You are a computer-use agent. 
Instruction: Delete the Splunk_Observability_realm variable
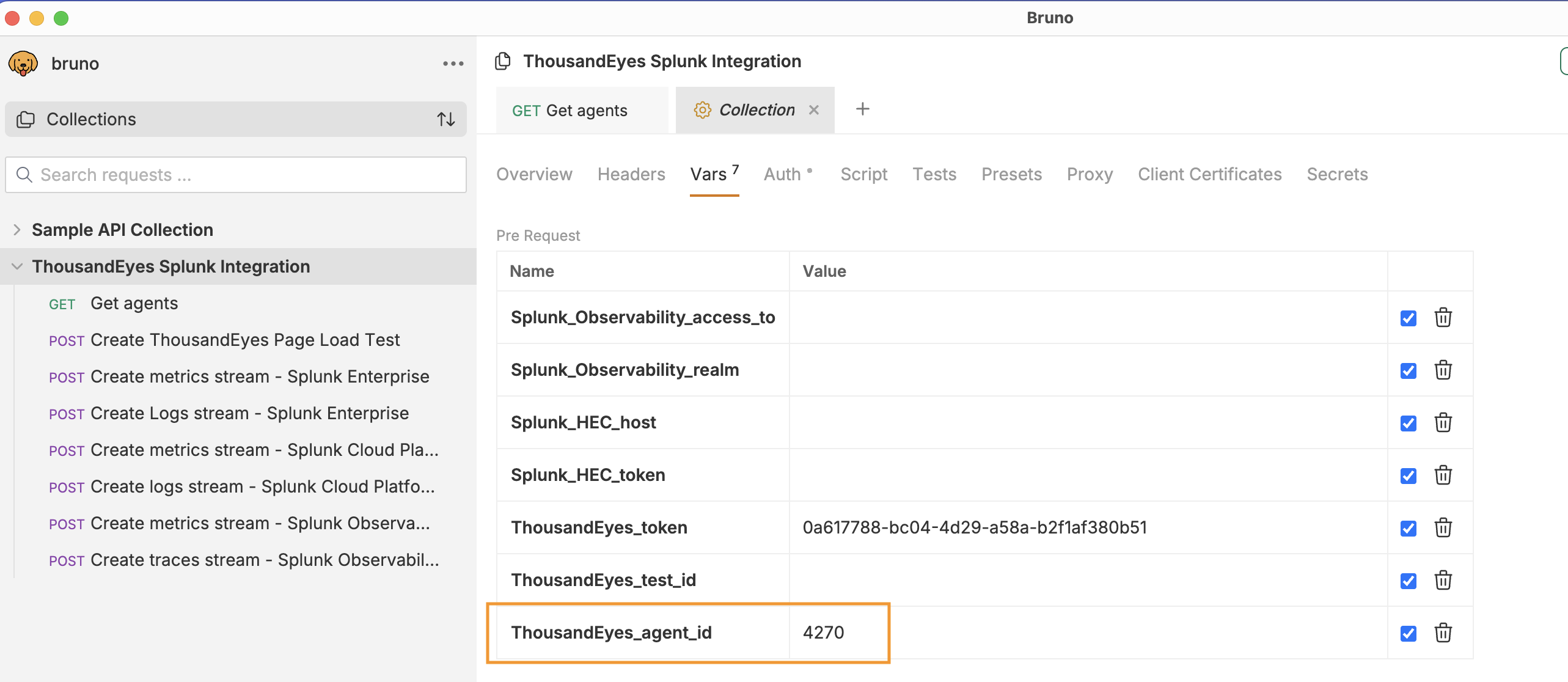point(1443,370)
